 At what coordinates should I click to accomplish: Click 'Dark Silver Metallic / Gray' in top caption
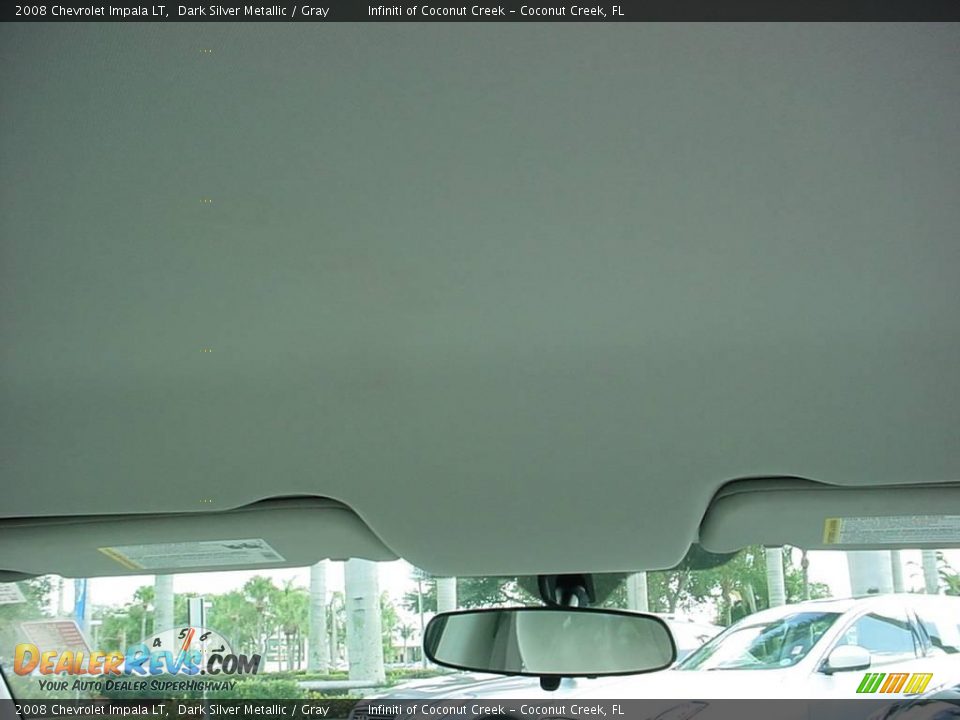[253, 11]
